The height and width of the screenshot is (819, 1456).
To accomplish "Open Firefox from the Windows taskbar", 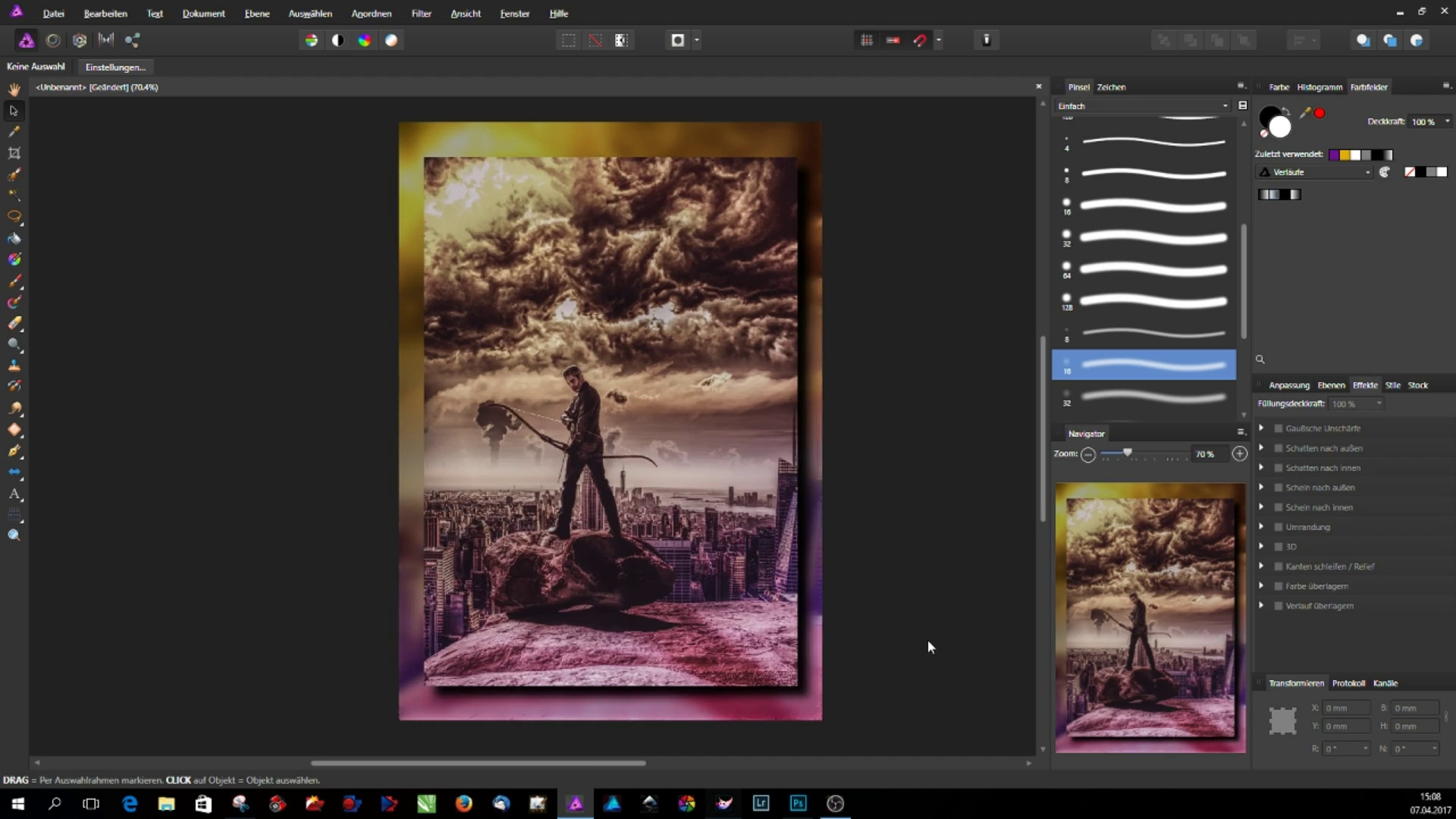I will tap(463, 803).
